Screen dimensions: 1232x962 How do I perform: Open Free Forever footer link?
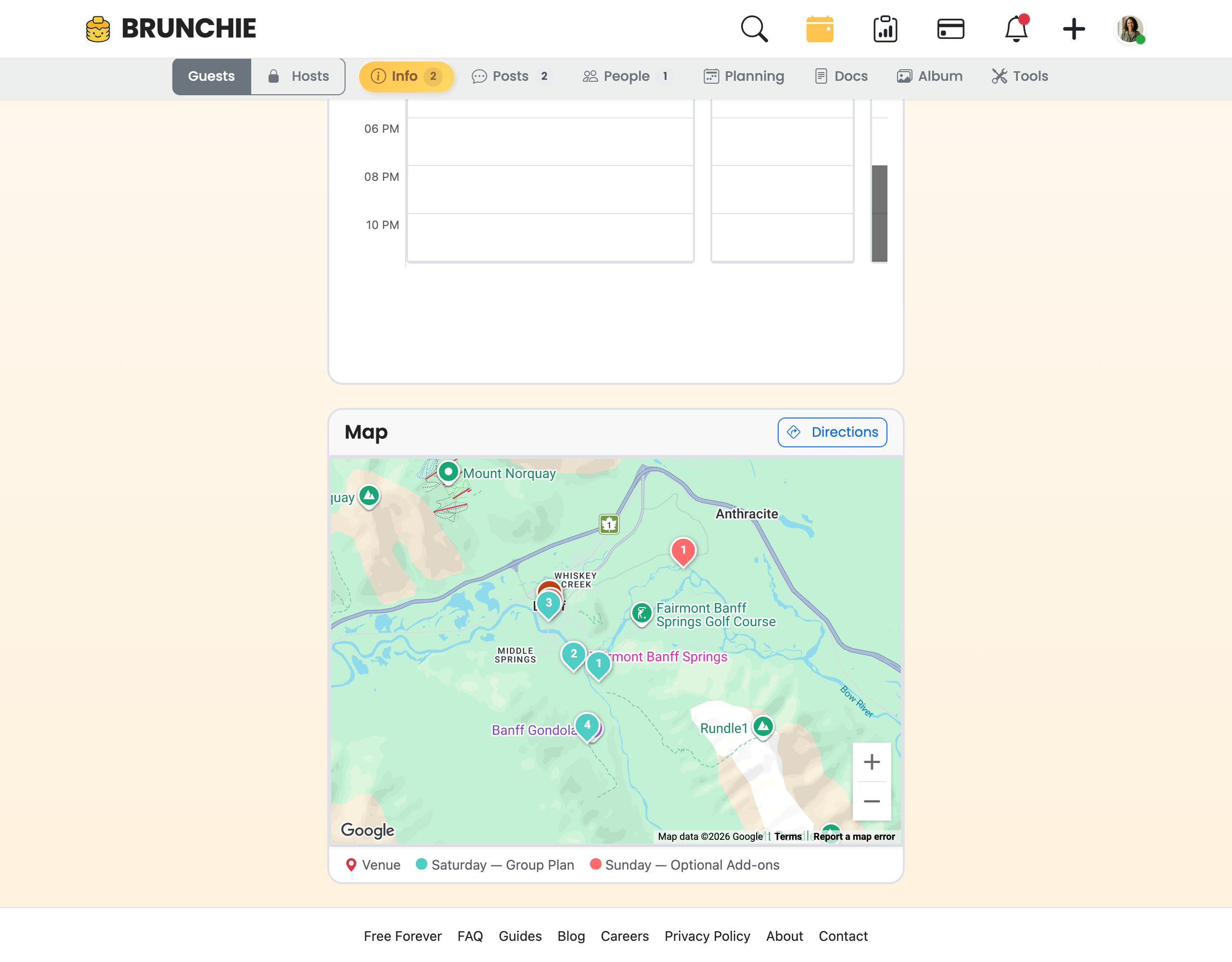[x=403, y=936]
